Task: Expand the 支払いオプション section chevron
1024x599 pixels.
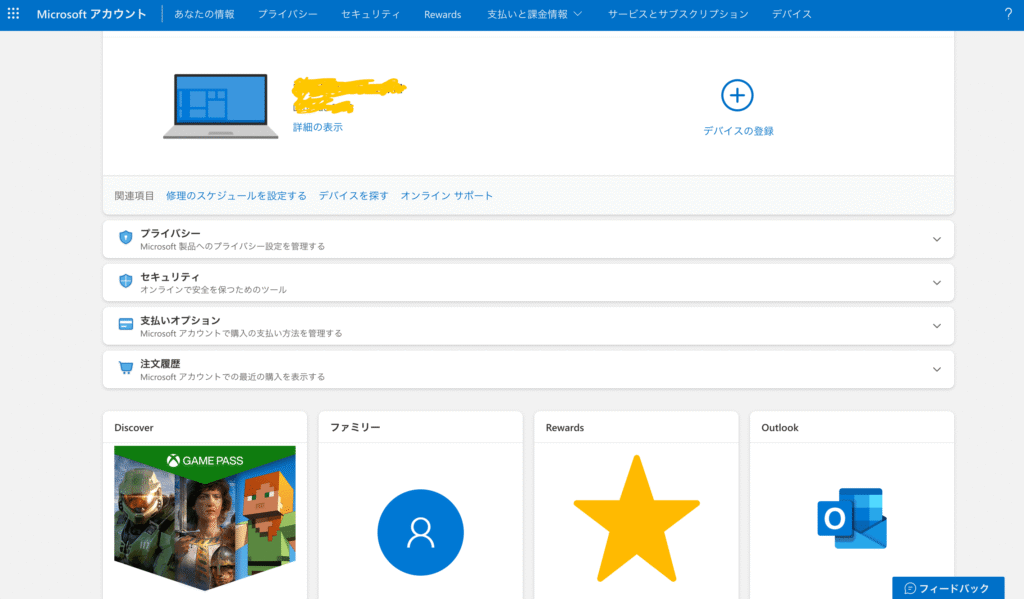Action: [x=936, y=326]
